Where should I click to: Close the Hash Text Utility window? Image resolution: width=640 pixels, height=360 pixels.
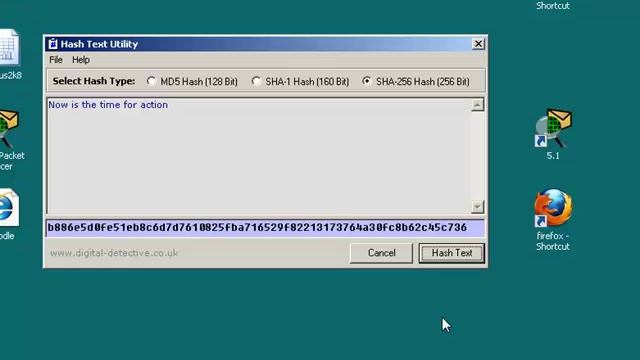pos(478,44)
